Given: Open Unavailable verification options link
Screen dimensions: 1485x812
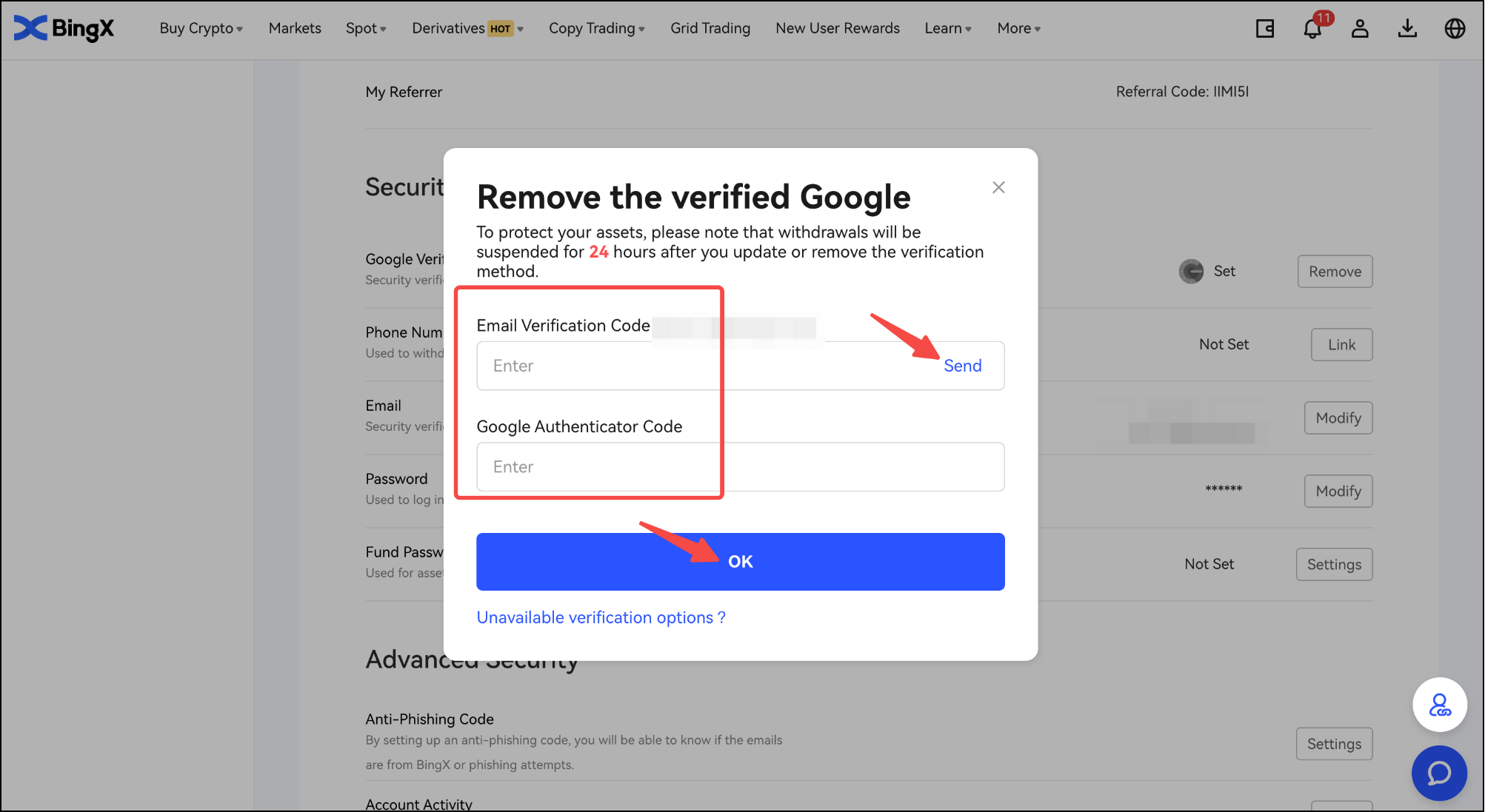Looking at the screenshot, I should point(601,617).
